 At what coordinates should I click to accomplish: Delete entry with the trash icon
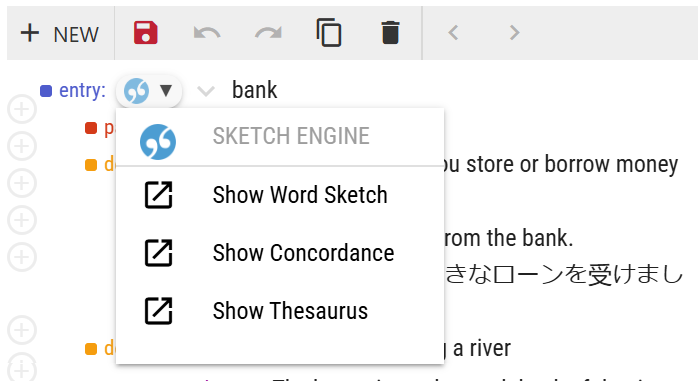coord(390,32)
